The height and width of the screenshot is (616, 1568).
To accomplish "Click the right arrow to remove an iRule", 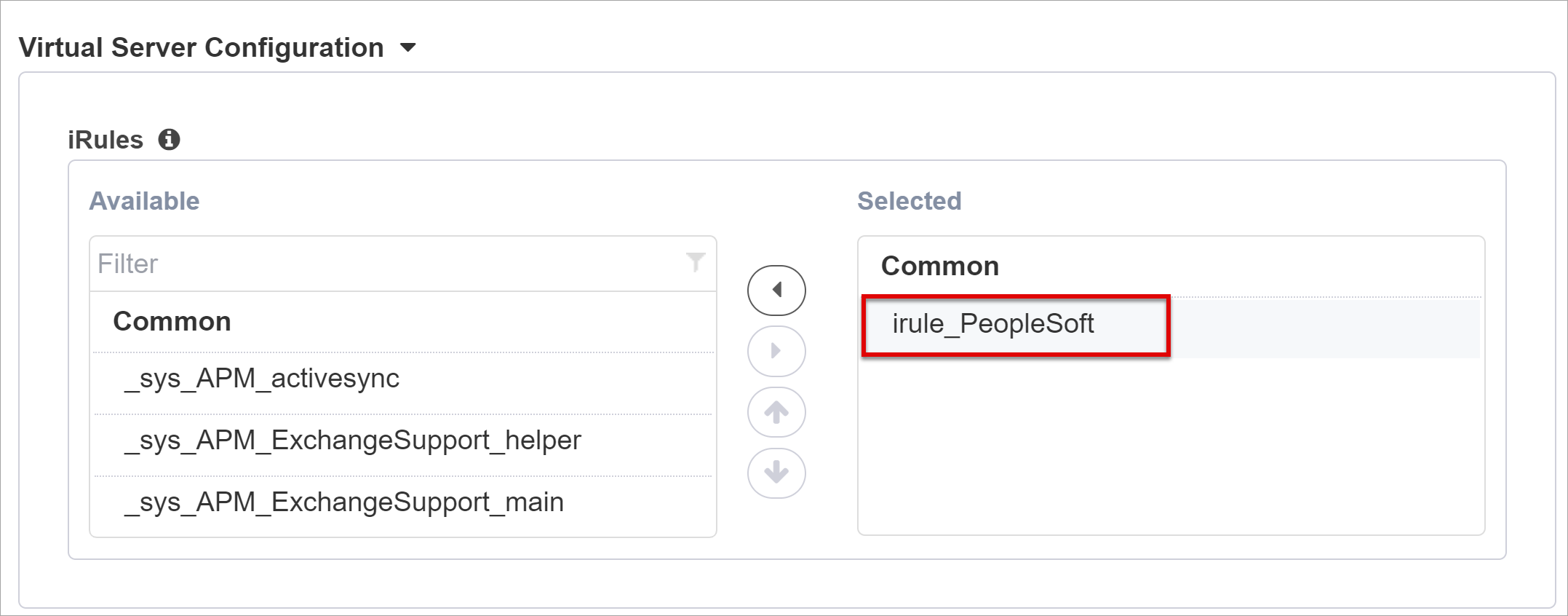I will 776,350.
